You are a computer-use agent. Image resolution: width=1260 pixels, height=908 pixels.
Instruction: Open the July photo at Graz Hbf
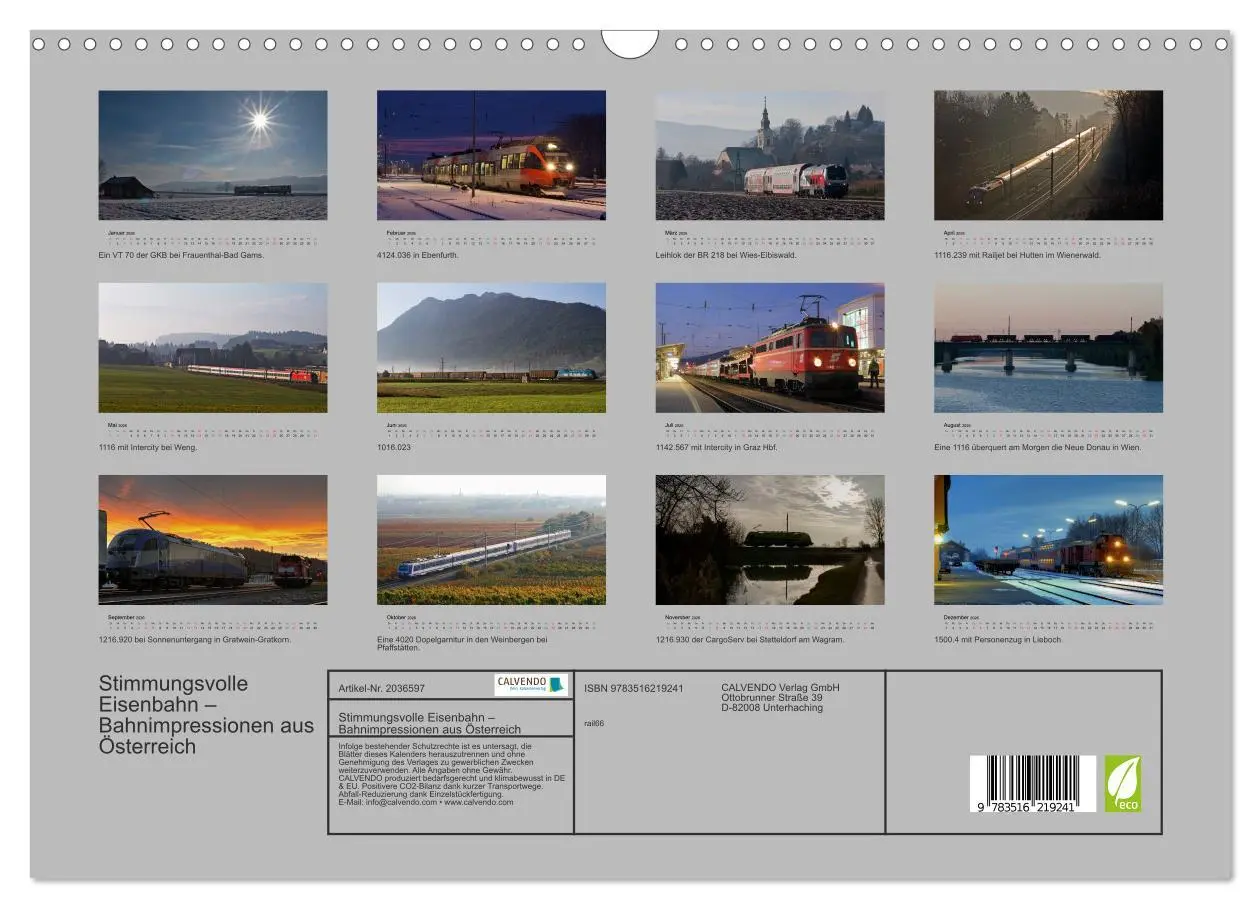770,347
